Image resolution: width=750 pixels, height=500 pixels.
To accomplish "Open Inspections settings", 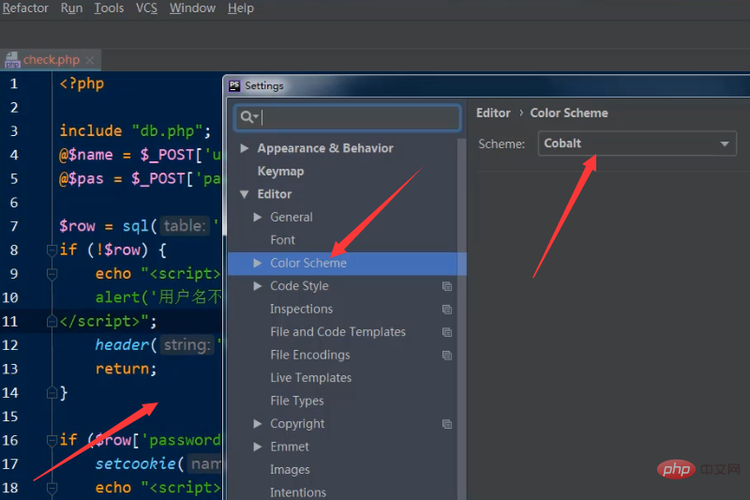I will coord(301,309).
